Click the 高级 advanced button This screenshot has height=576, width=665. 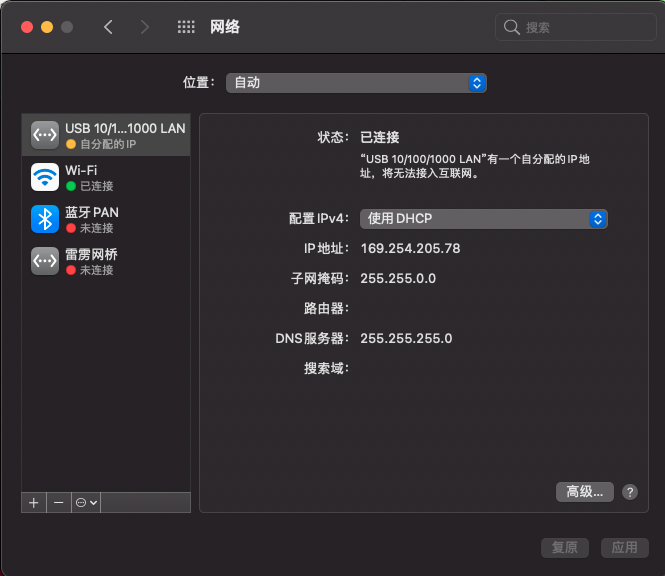(x=584, y=491)
